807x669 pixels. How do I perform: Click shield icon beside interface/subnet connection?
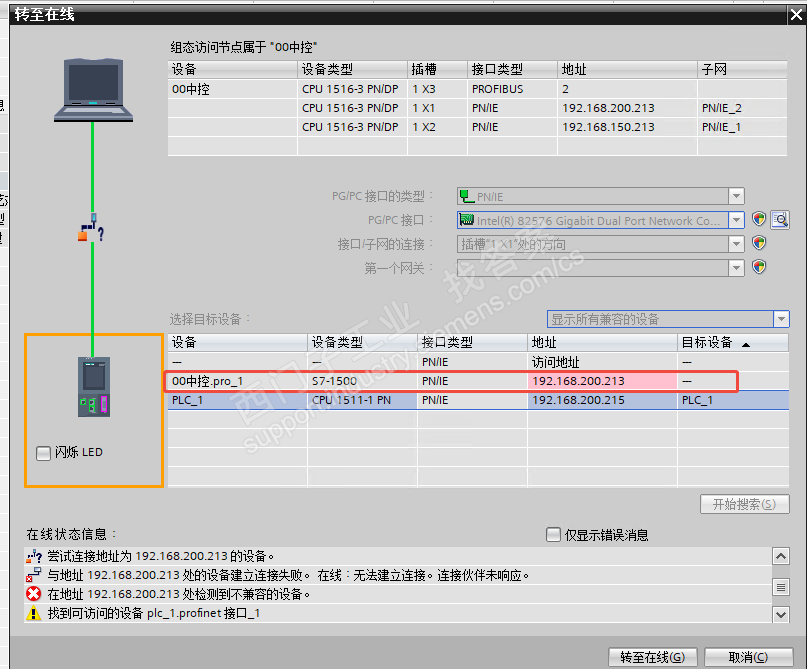point(759,243)
